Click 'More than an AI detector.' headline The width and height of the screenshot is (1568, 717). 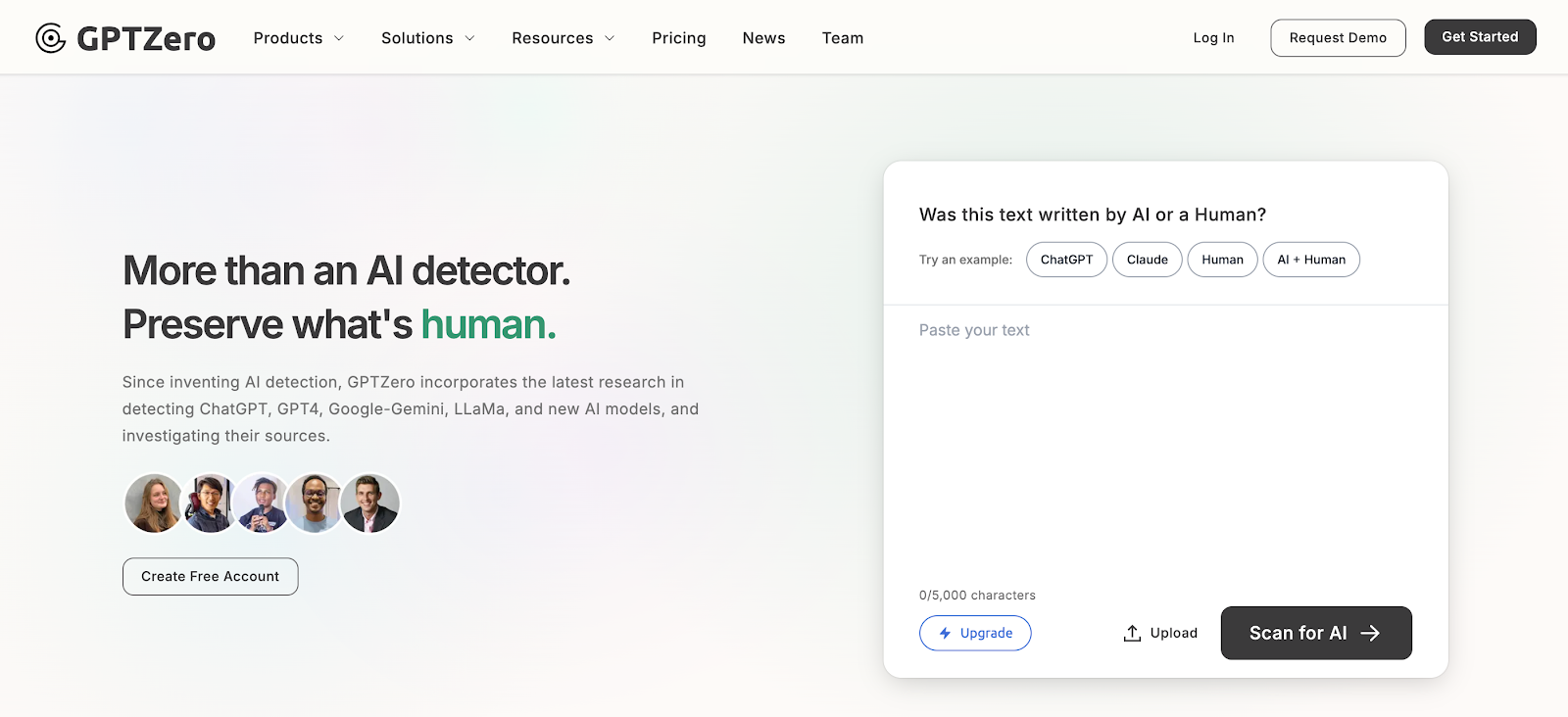click(346, 270)
